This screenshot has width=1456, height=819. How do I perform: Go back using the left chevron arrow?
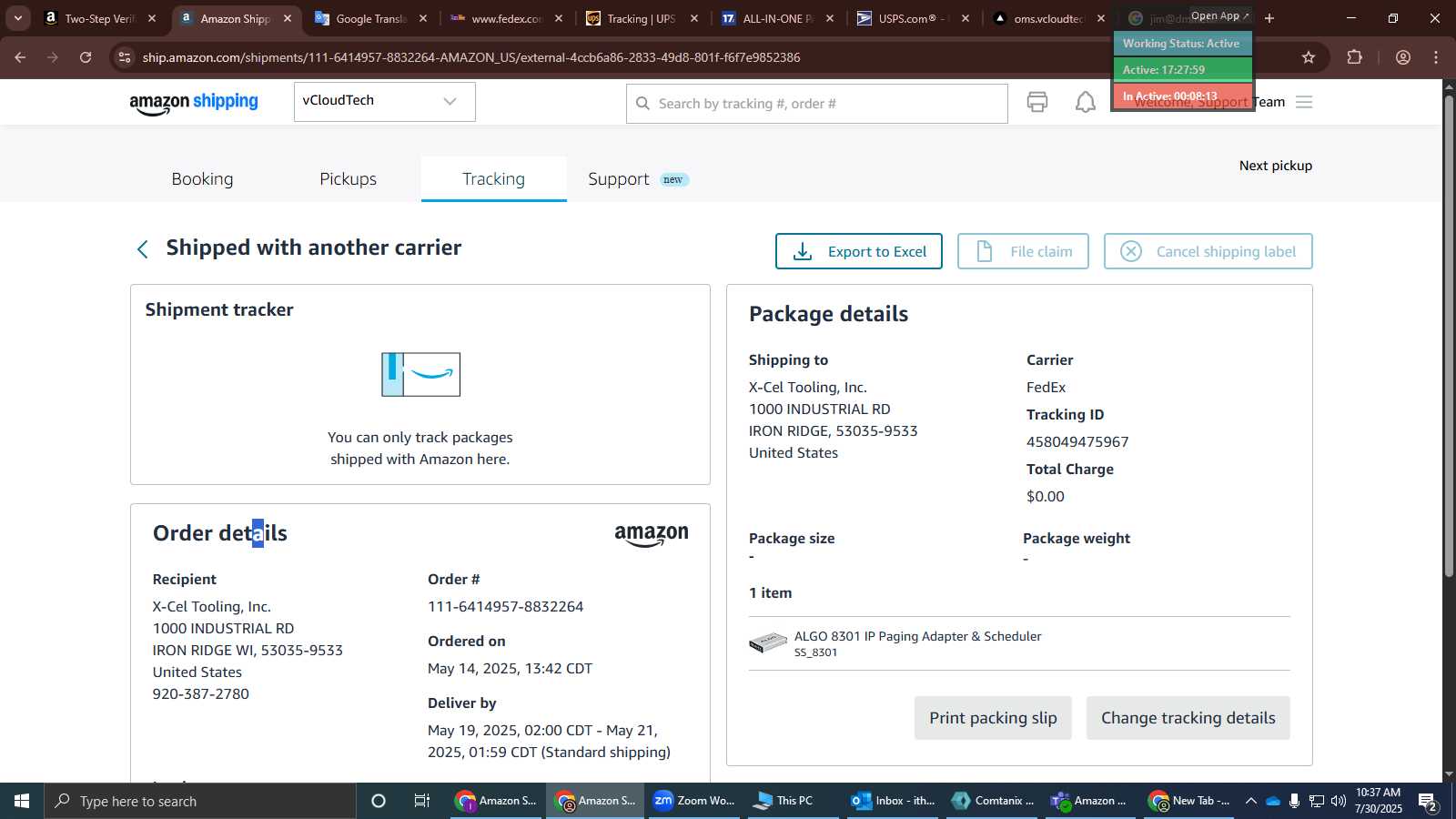(x=142, y=249)
